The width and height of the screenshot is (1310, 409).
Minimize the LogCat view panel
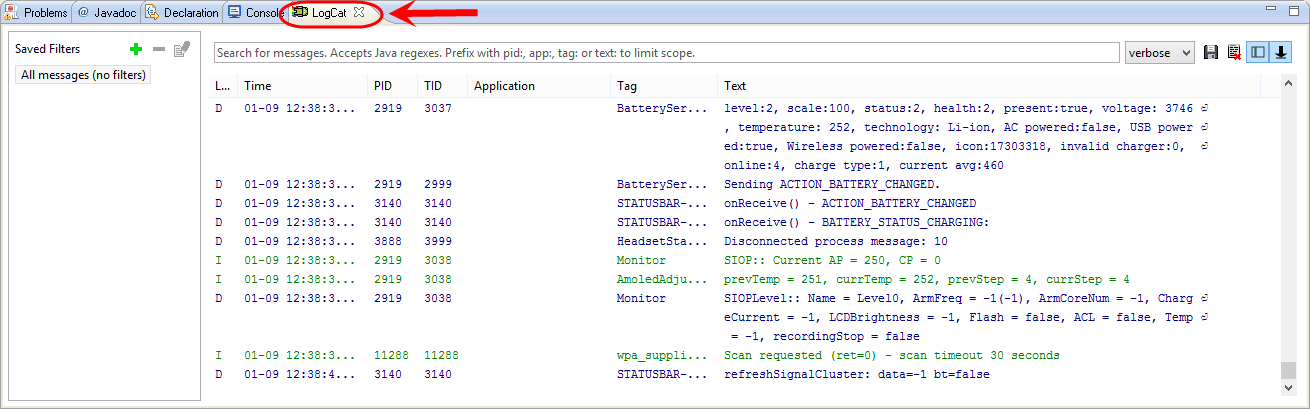[1272, 12]
